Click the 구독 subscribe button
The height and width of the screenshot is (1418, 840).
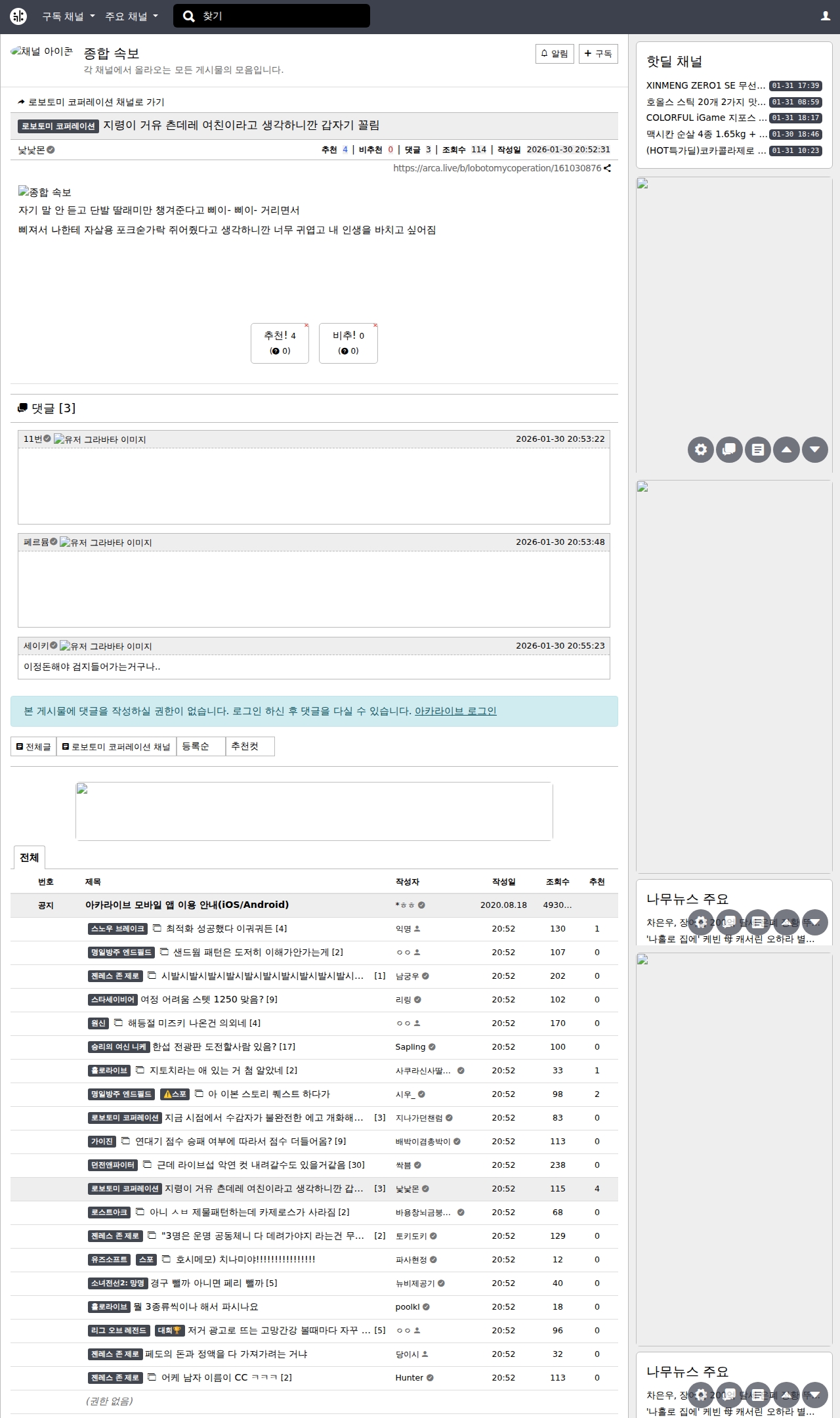[x=598, y=54]
